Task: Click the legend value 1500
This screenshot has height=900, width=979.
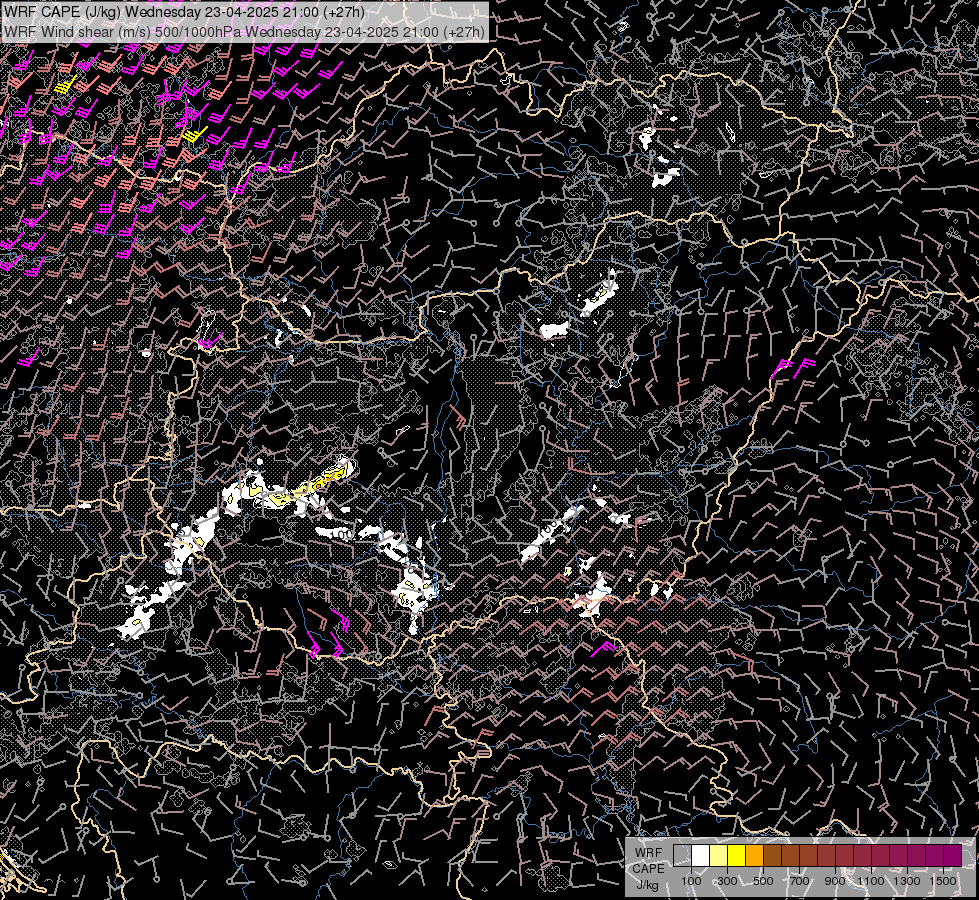Action: coord(943,881)
